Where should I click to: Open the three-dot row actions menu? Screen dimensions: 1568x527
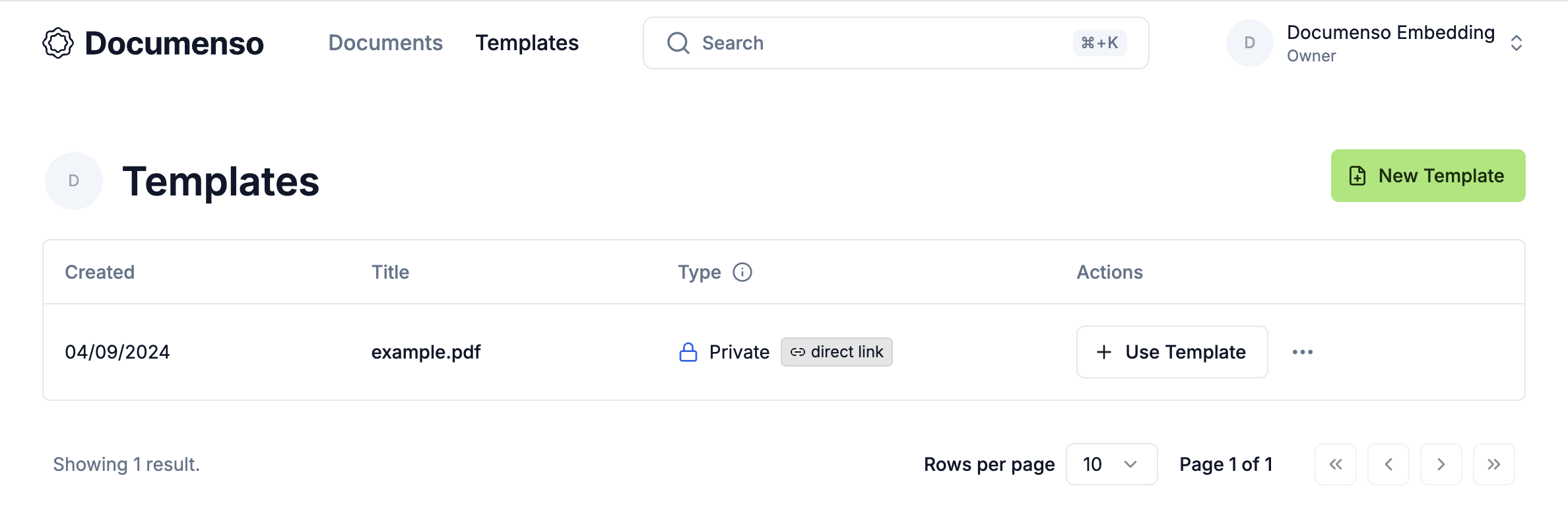coord(1302,352)
